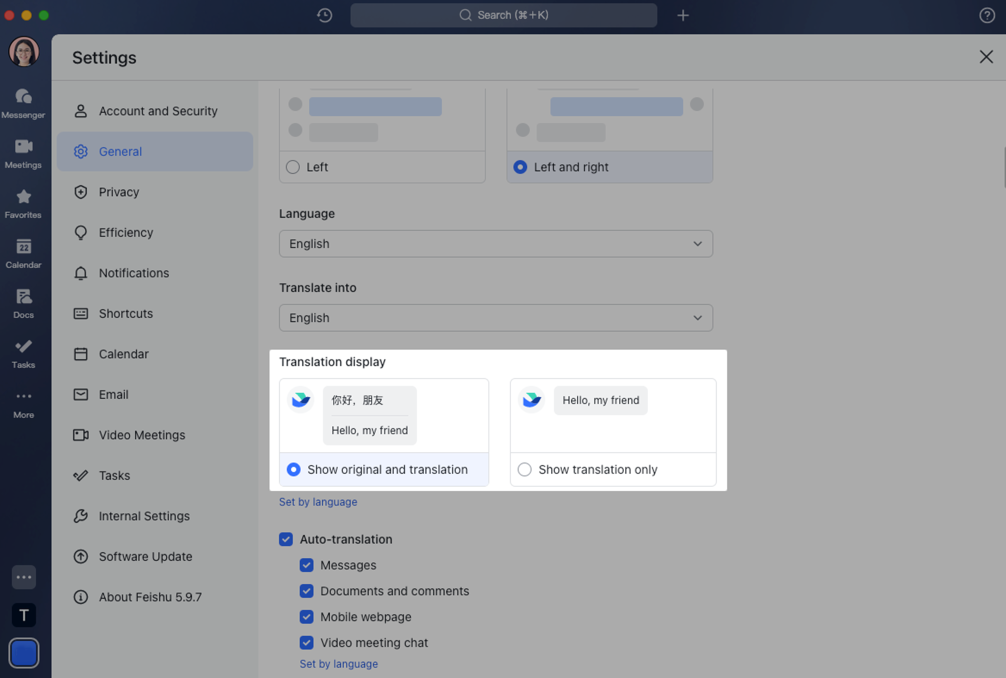Viewport: 1006px width, 678px height.
Task: Click the T workspace icon in sidebar
Action: [x=24, y=615]
